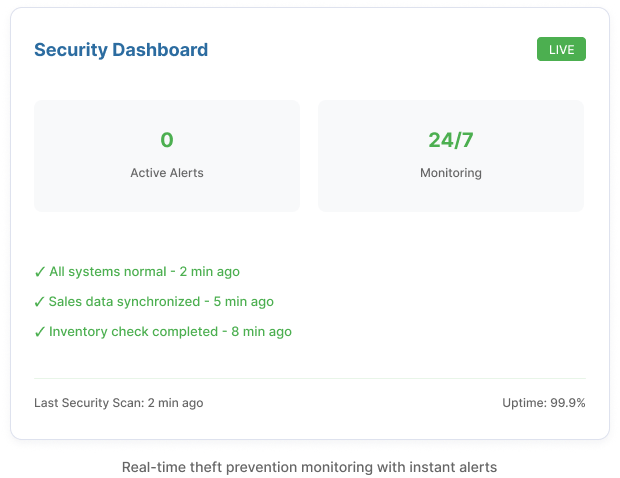The image size is (620, 478).
Task: Click the Uptime 99.9% indicator
Action: pos(543,403)
